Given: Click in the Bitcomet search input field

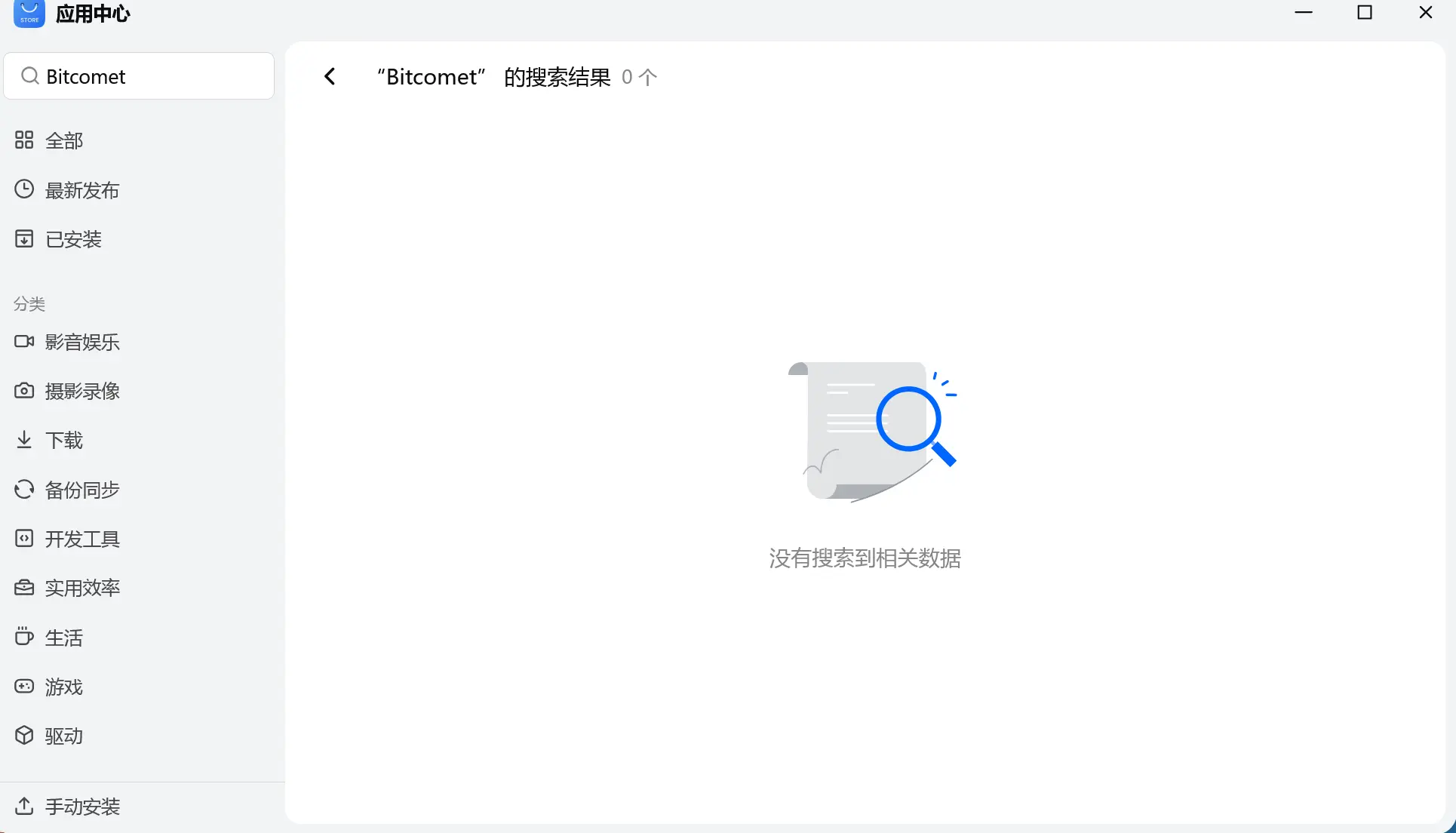Looking at the screenshot, I should click(151, 76).
